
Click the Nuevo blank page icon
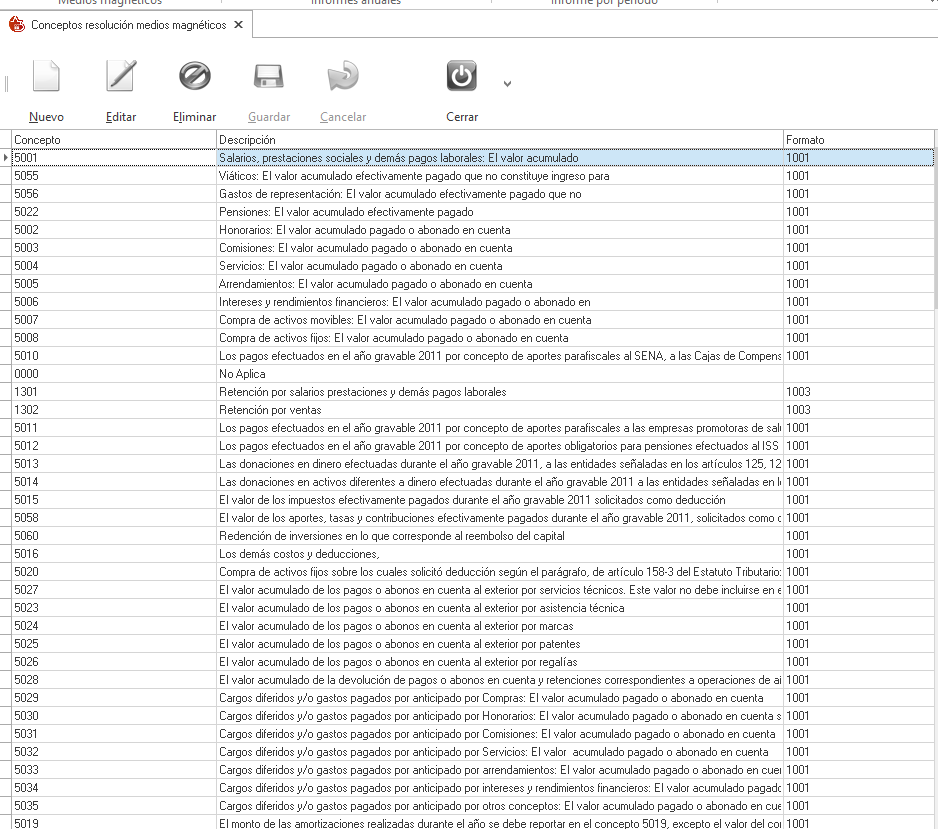pos(46,77)
